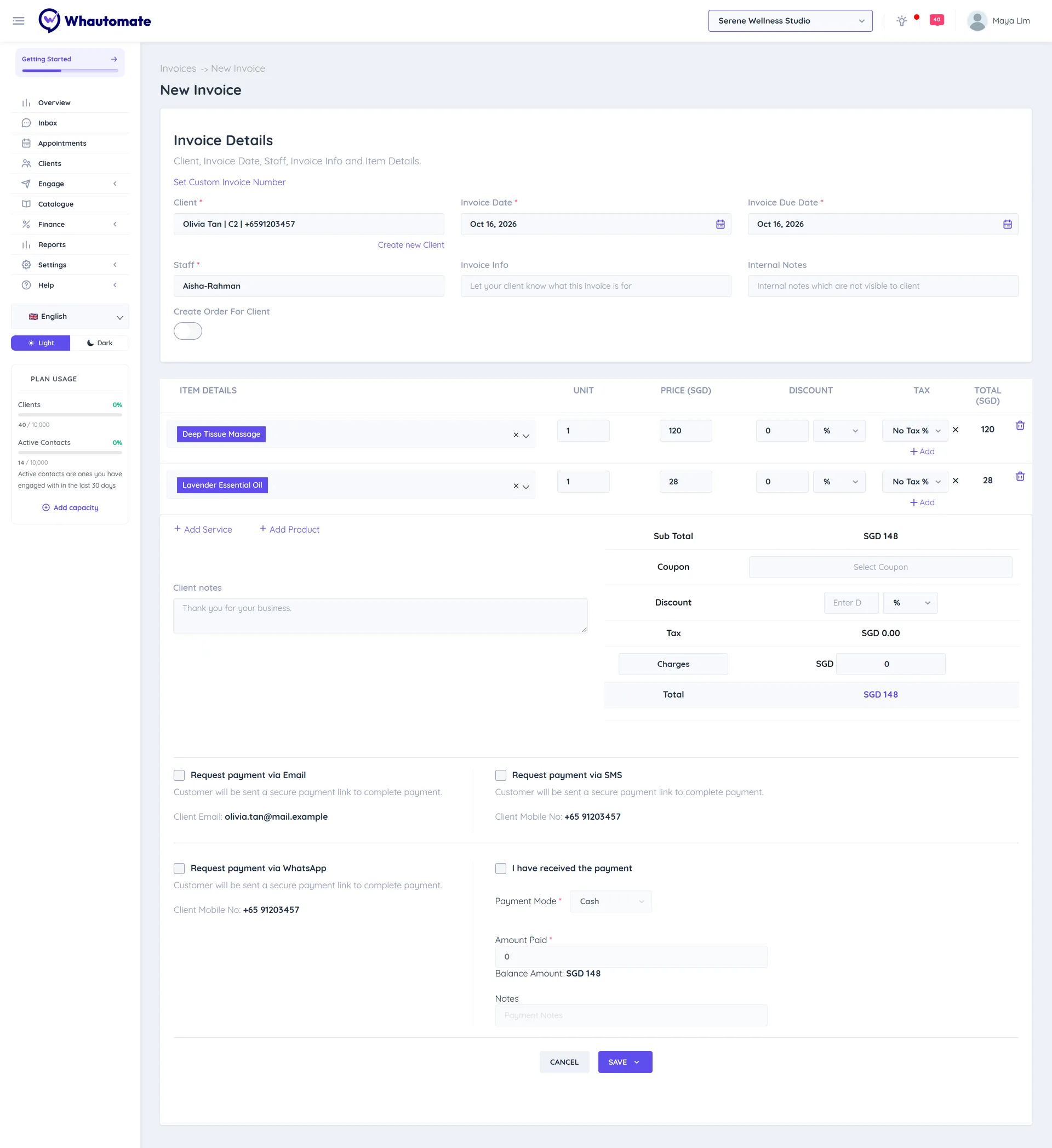
Task: Clear Lavender Essential Oil item selection
Action: (516, 486)
